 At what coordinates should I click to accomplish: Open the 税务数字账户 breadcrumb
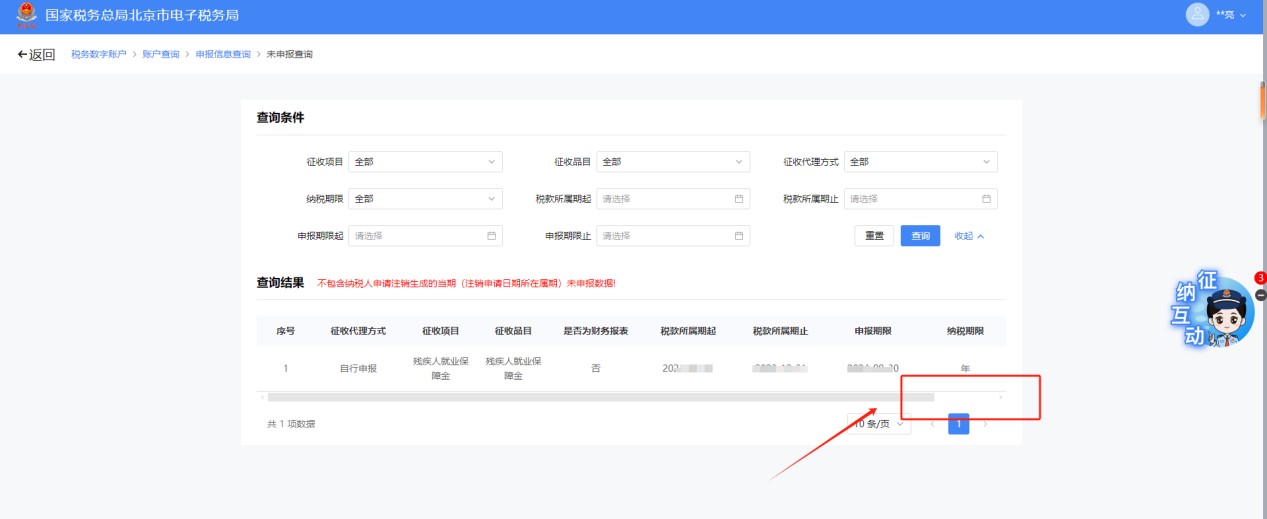pos(99,54)
